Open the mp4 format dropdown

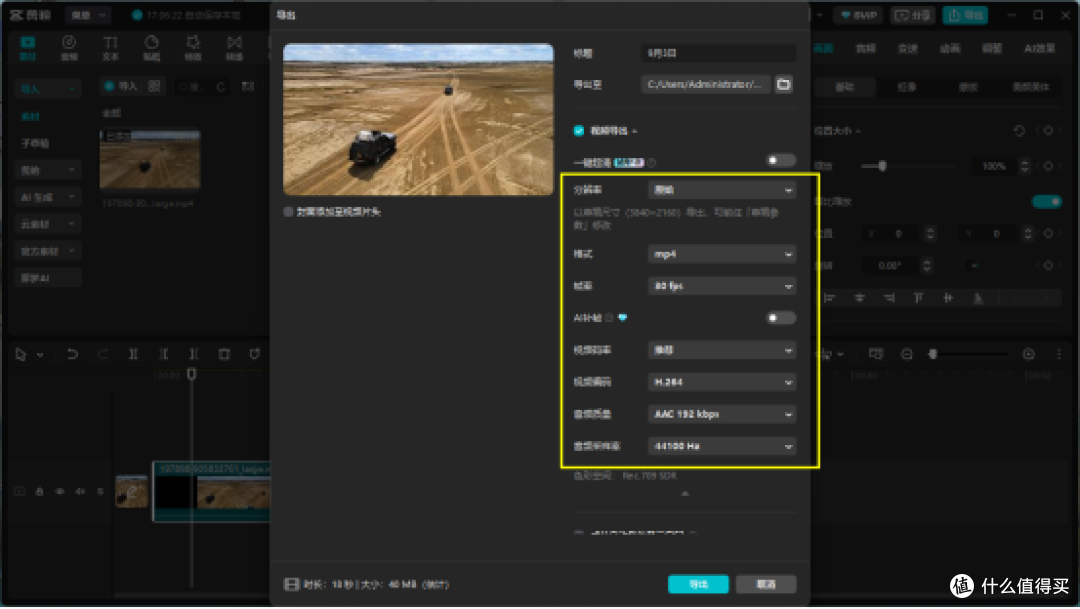pyautogui.click(x=722, y=254)
